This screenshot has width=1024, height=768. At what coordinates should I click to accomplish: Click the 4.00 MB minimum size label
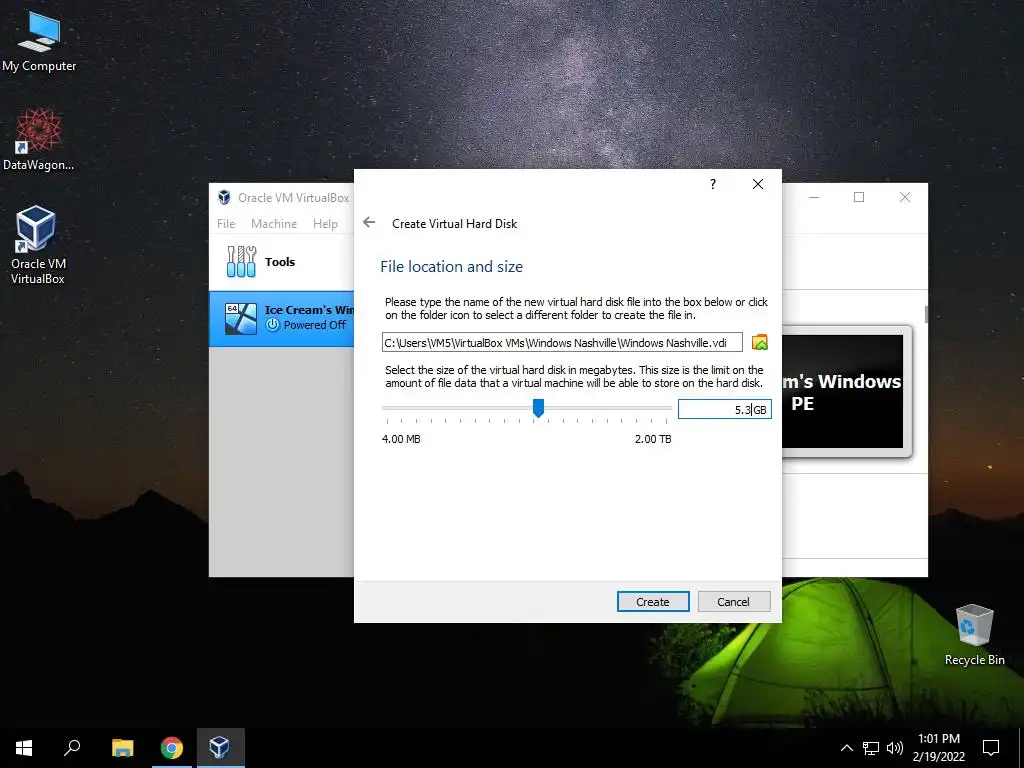point(401,439)
